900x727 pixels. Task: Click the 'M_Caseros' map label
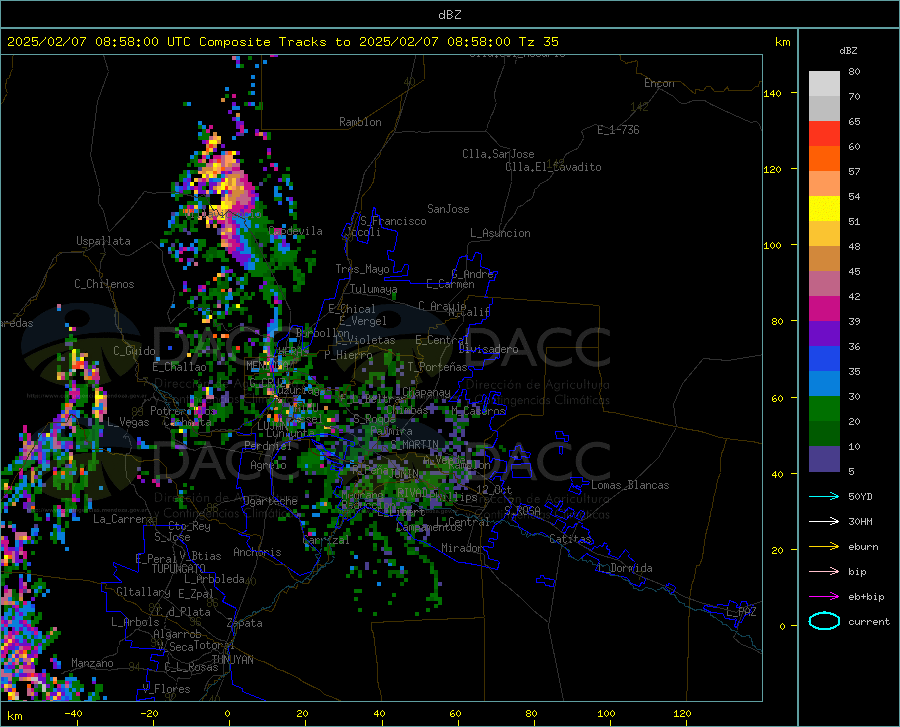click(x=478, y=410)
